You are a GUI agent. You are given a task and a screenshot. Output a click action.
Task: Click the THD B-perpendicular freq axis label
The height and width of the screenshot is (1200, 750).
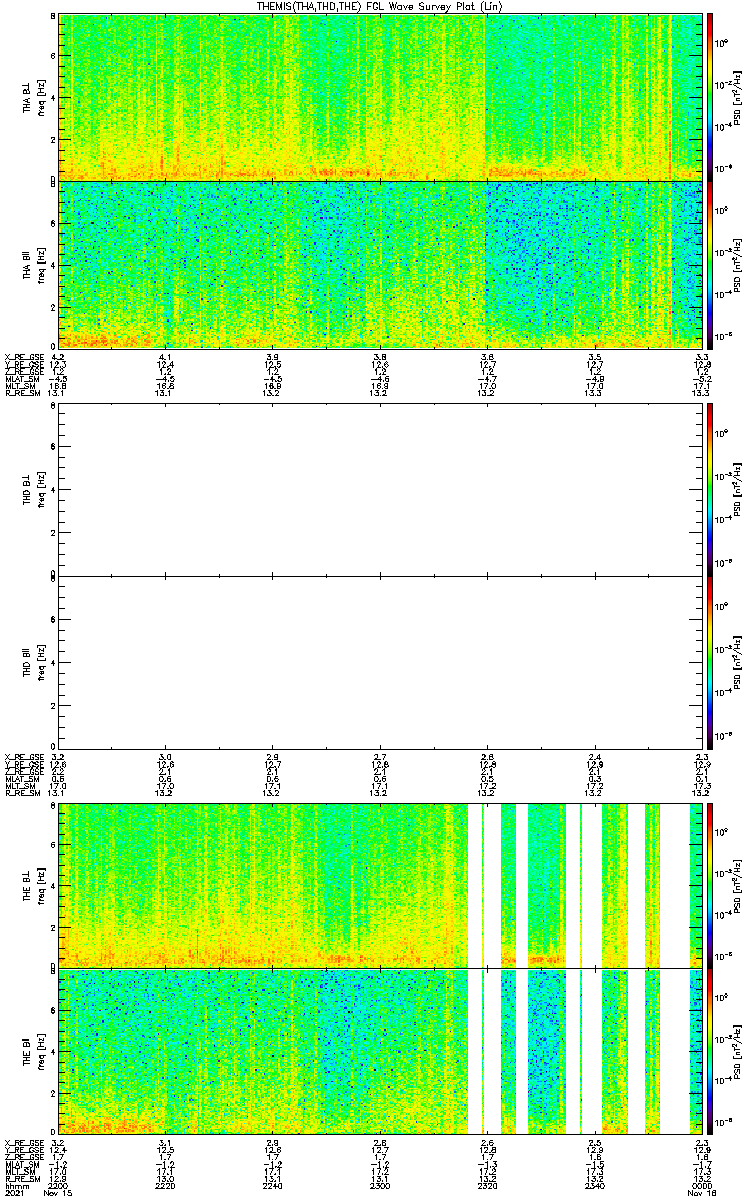click(41, 491)
